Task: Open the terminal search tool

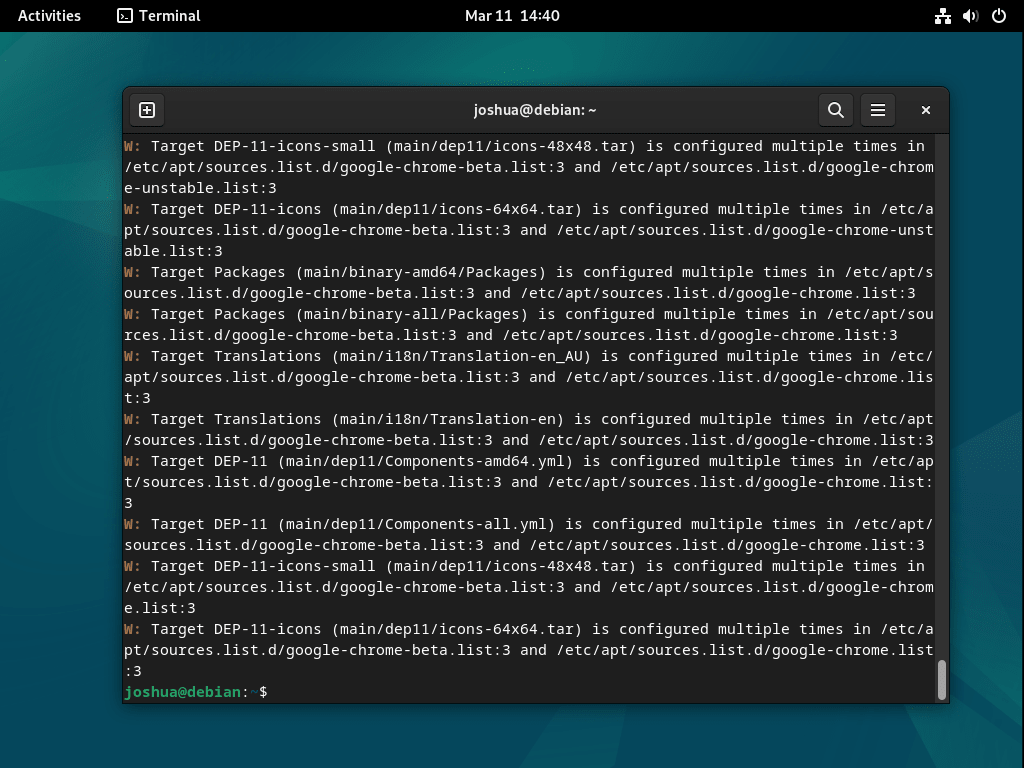Action: point(835,110)
